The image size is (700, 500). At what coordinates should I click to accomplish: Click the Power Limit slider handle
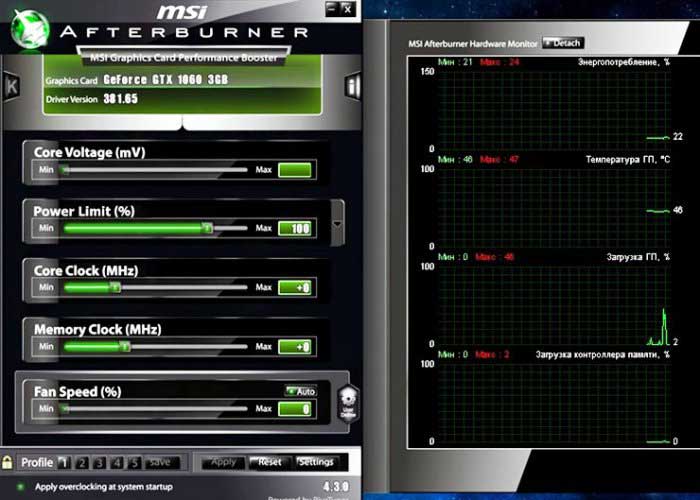(x=207, y=228)
